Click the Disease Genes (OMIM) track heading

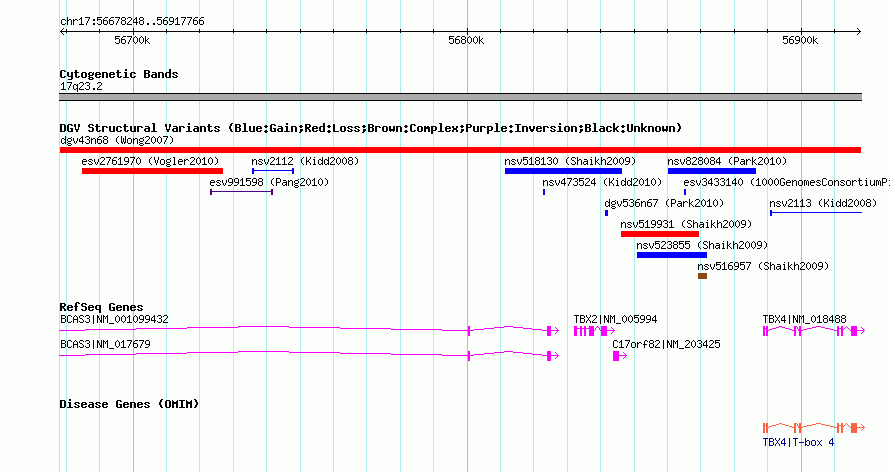click(x=129, y=404)
